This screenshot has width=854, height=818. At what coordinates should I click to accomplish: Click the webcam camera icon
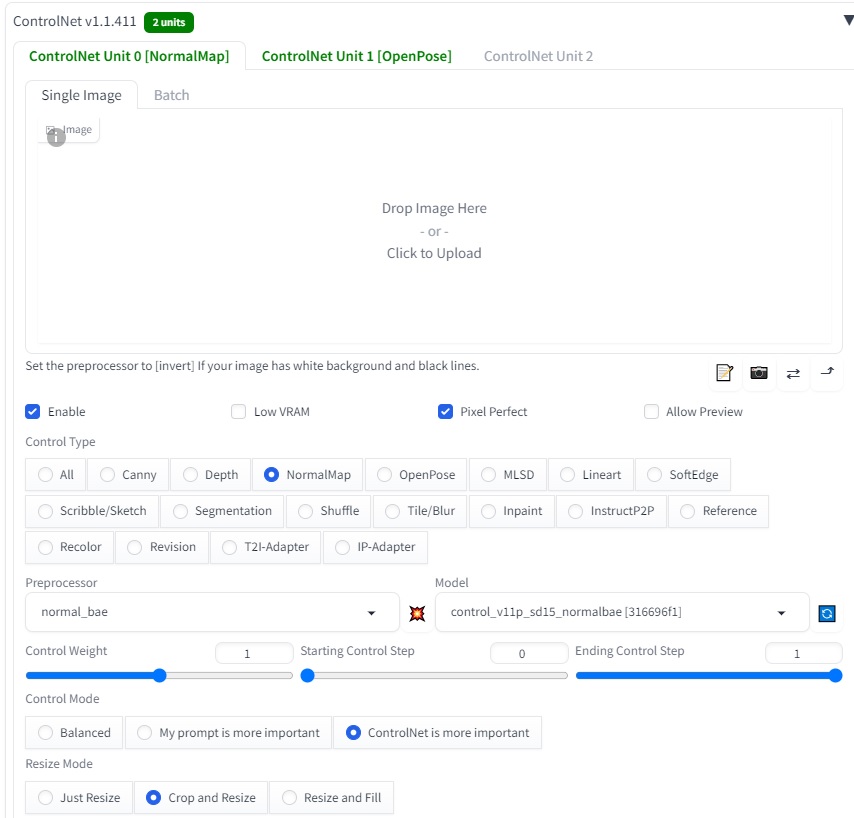pyautogui.click(x=759, y=373)
